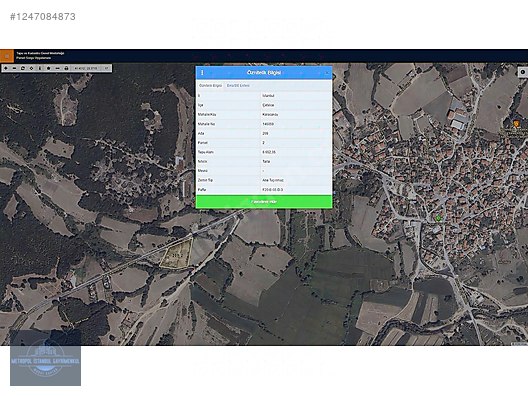The image size is (528, 396).
Task: Click the İl value "İstanbul"
Action: coord(268,96)
